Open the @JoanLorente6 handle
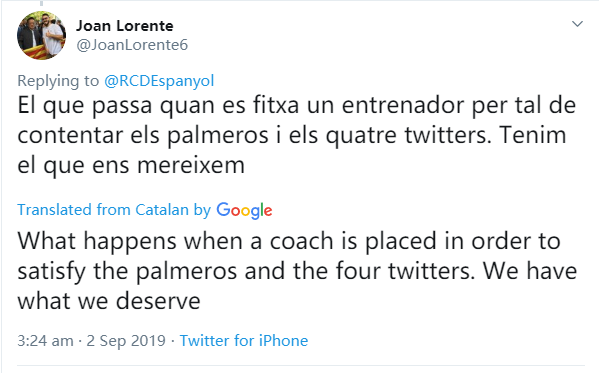 132,45
